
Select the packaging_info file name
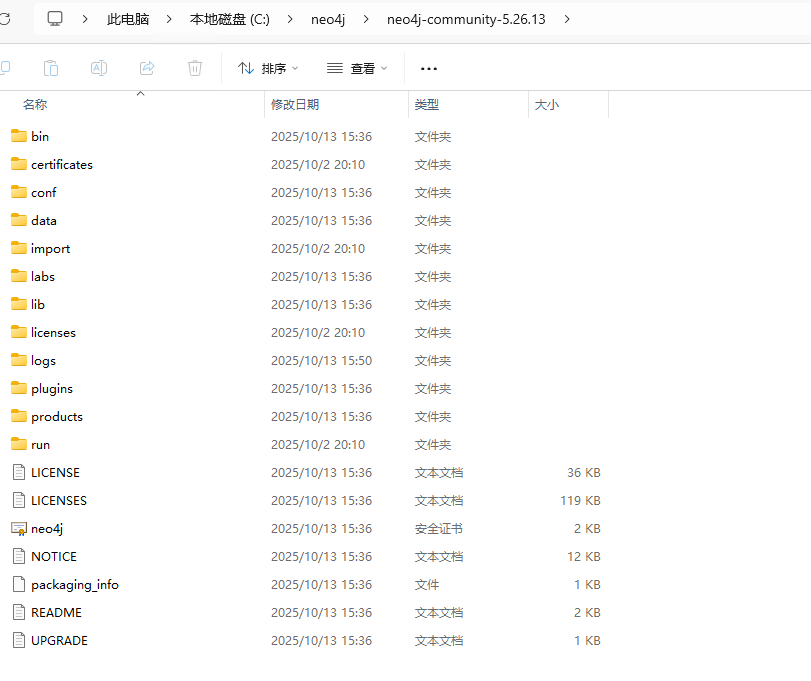click(x=75, y=585)
